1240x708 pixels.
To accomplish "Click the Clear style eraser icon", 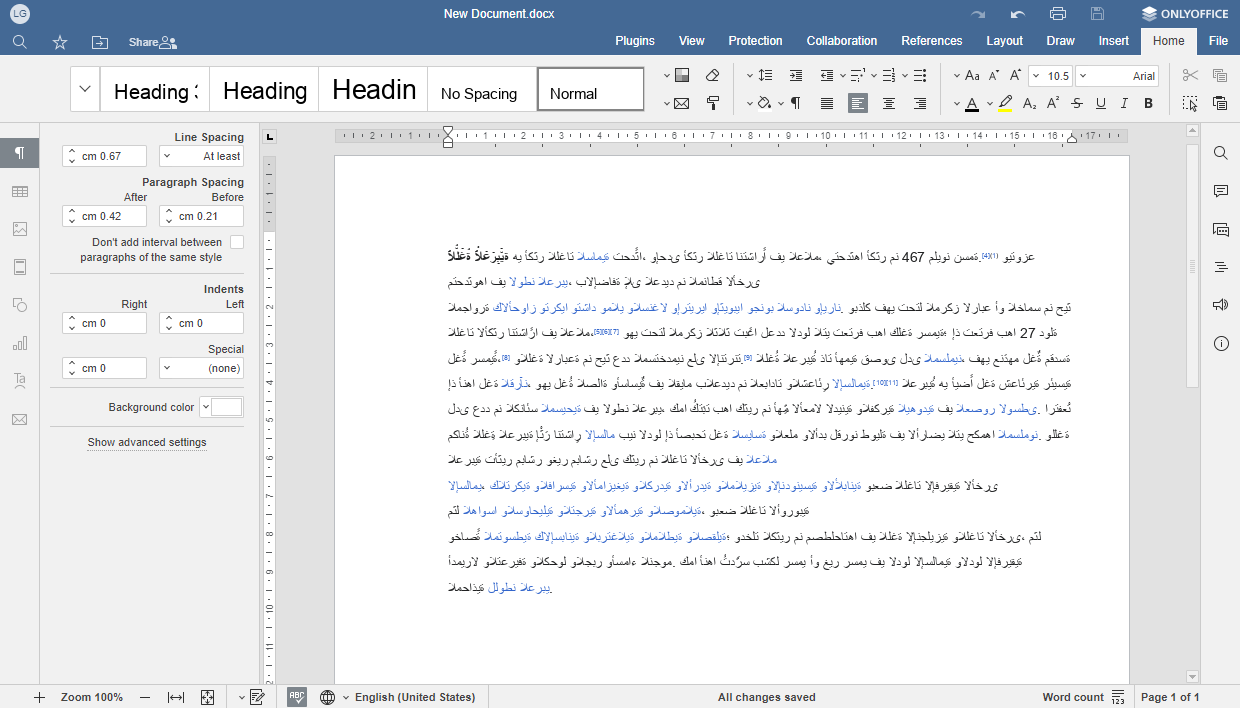I will 713,75.
